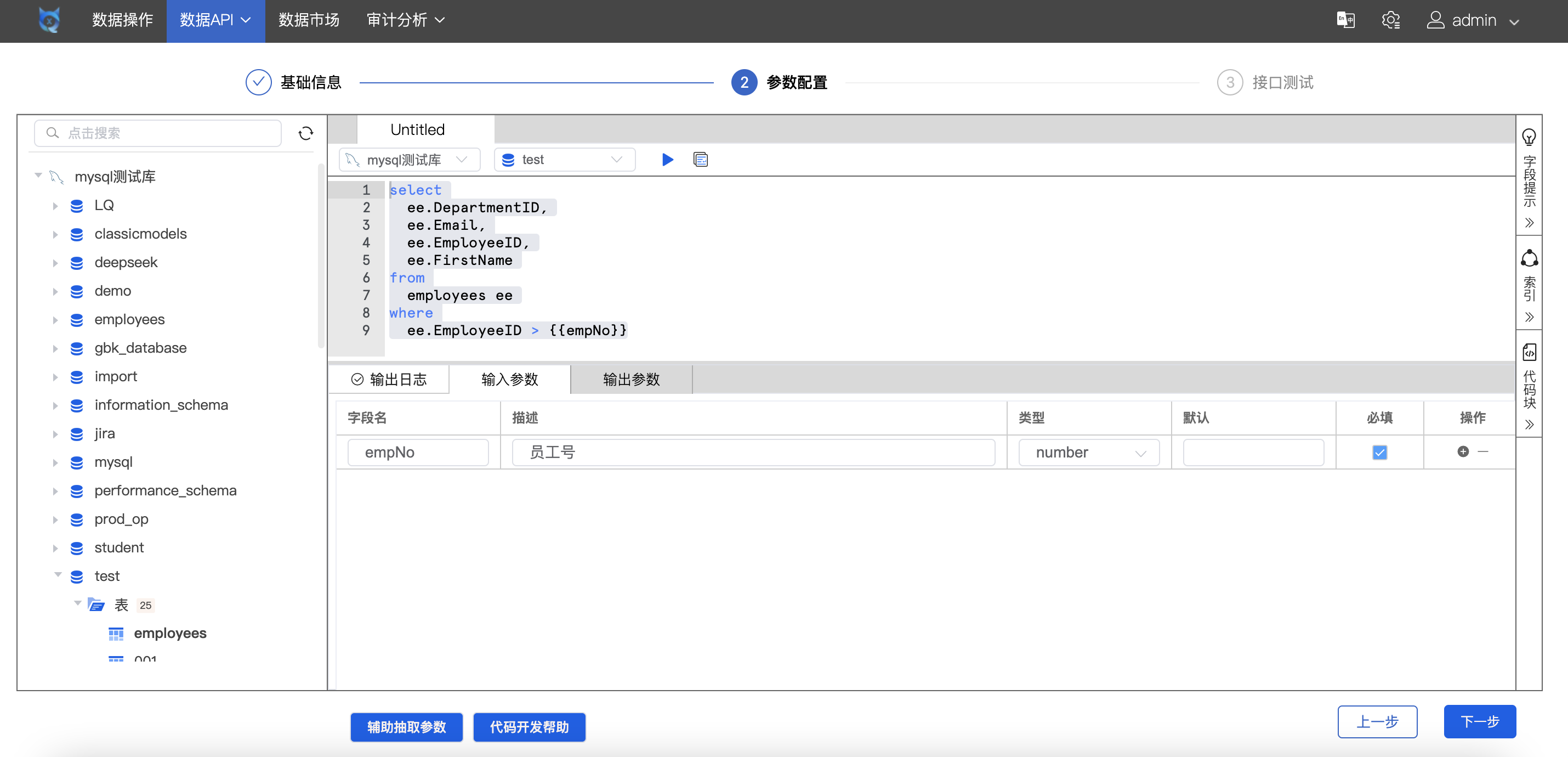The height and width of the screenshot is (757, 1568).
Task: Click the SQL format icon next to run
Action: coord(700,160)
